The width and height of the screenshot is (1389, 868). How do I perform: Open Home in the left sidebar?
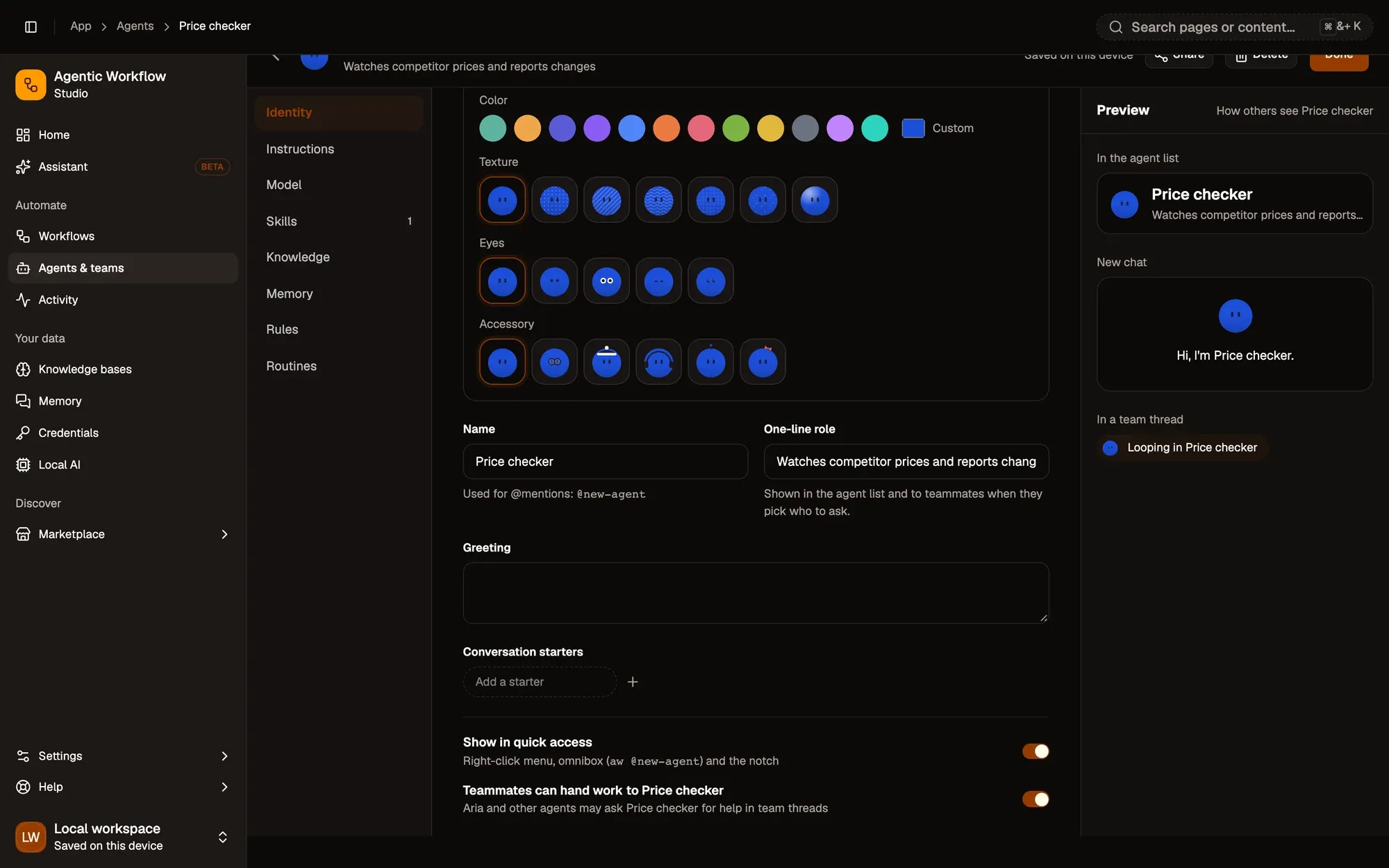coord(123,135)
